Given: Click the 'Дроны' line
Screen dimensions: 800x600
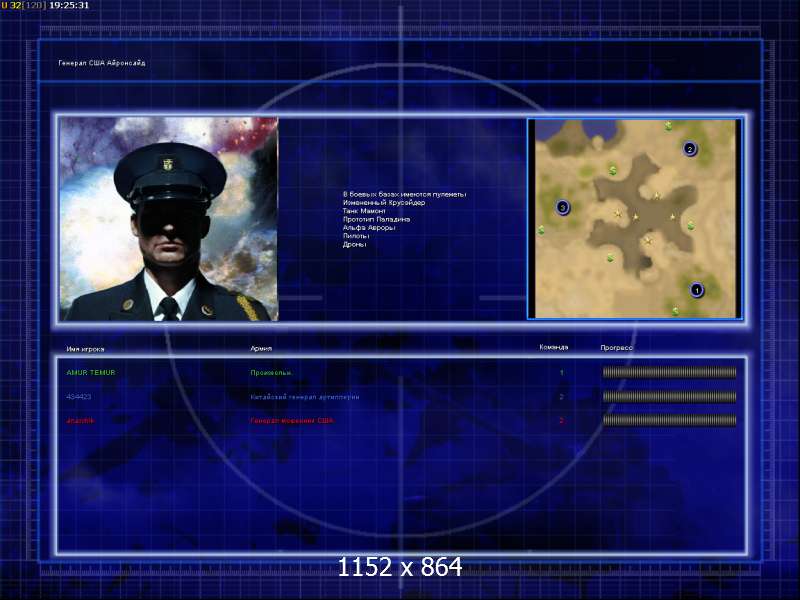Looking at the screenshot, I should click(355, 244).
